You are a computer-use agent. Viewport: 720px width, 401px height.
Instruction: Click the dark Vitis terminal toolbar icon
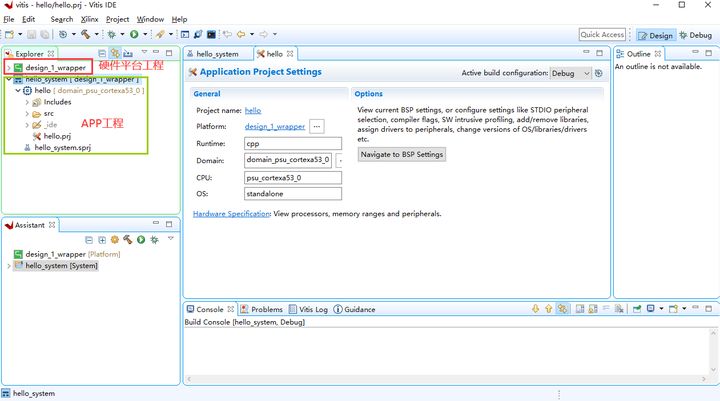coord(211,34)
